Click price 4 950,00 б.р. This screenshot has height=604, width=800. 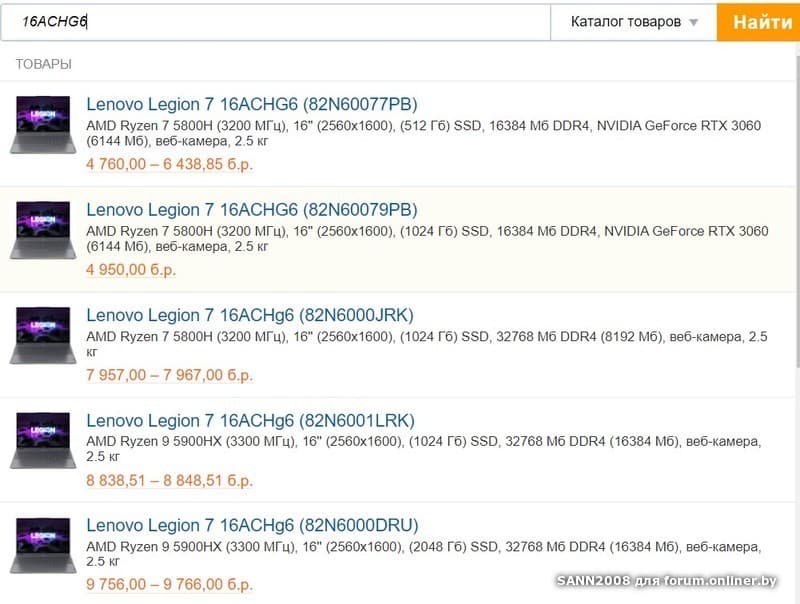131,269
